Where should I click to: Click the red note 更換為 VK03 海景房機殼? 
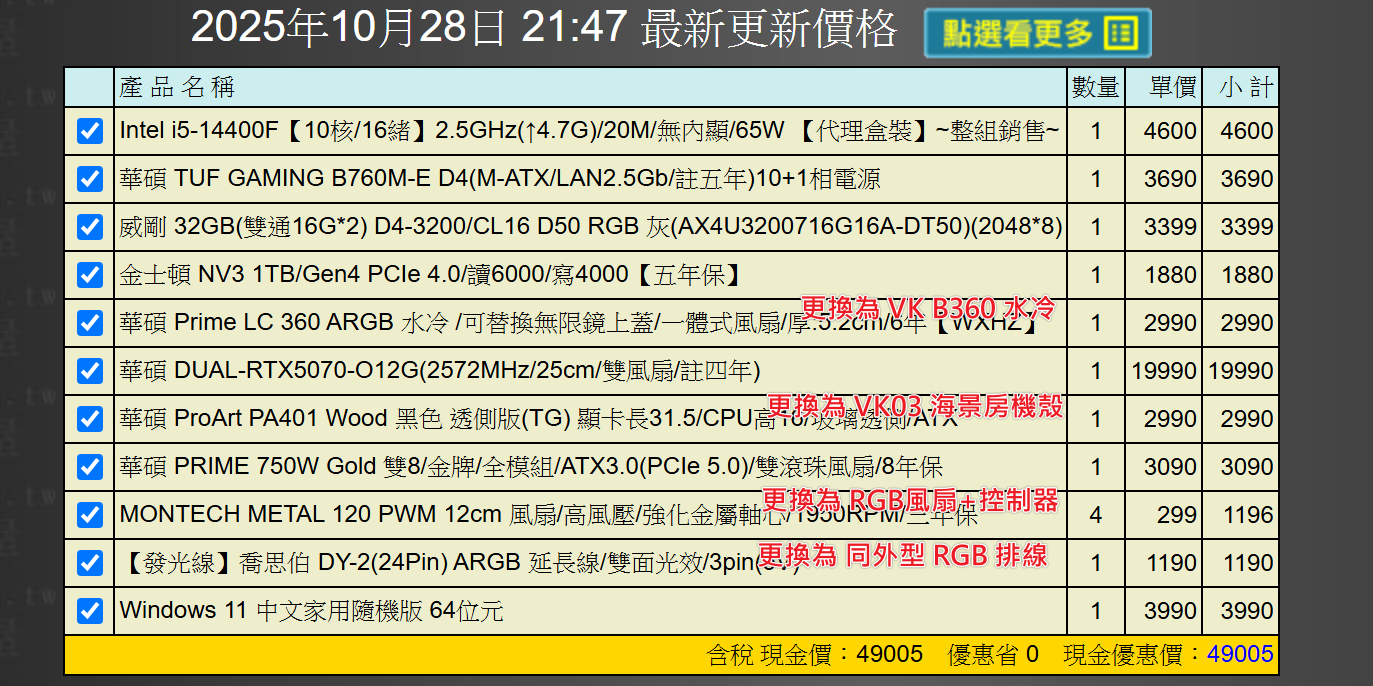[x=914, y=406]
